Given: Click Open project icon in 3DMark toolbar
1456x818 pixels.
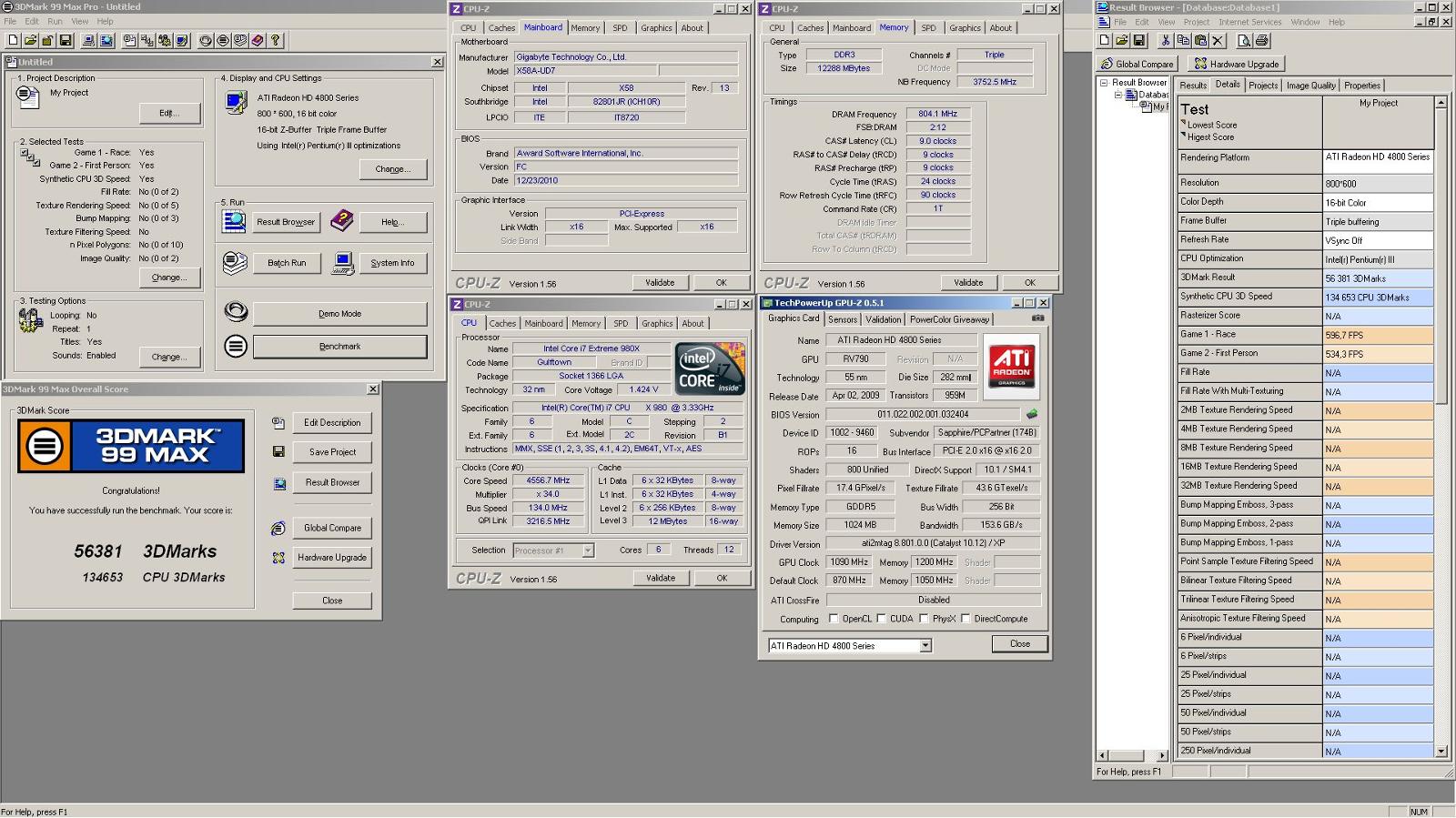Looking at the screenshot, I should point(30,40).
